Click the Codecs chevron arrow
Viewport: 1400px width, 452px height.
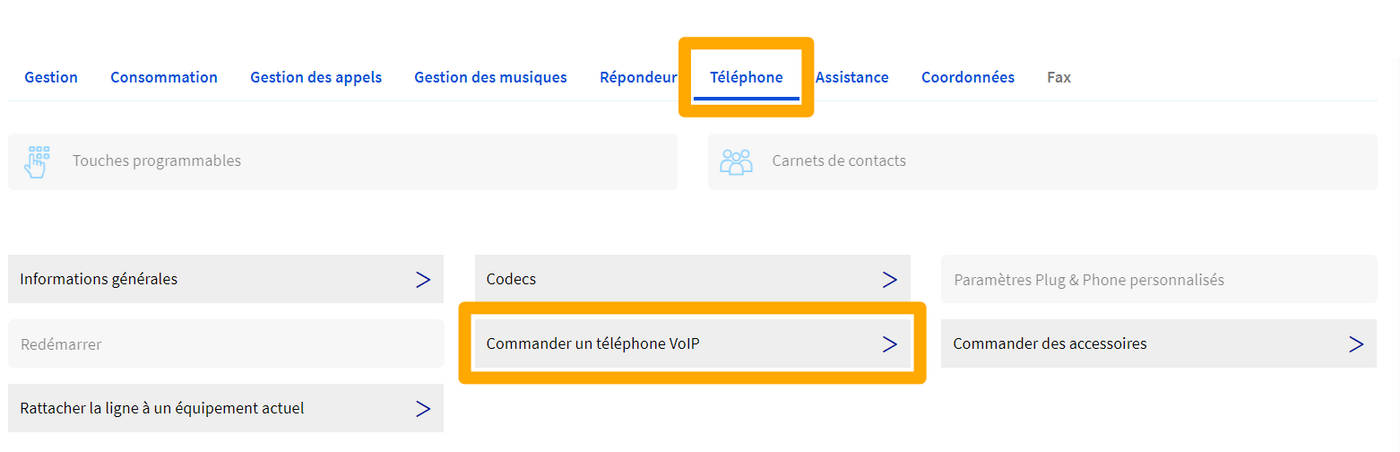pyautogui.click(x=889, y=279)
